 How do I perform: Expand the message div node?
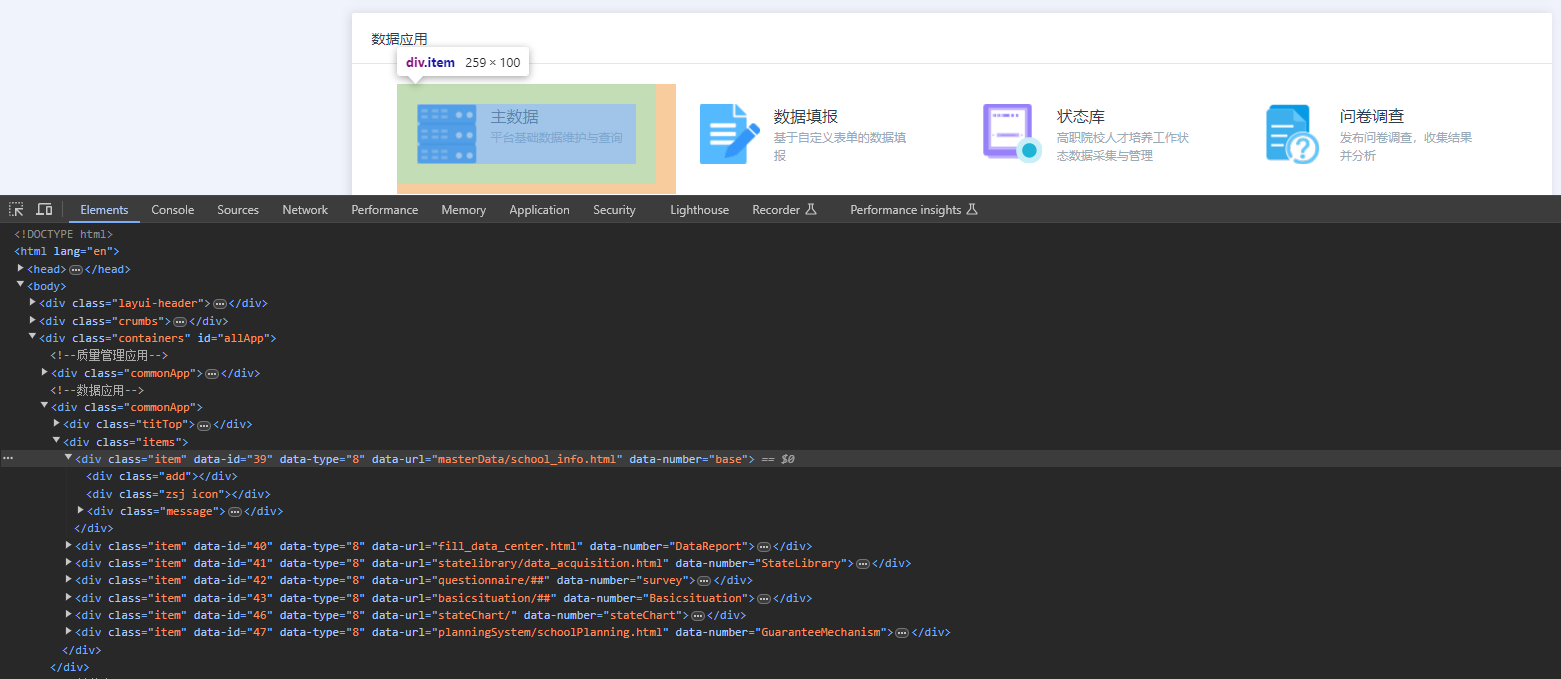(81, 510)
